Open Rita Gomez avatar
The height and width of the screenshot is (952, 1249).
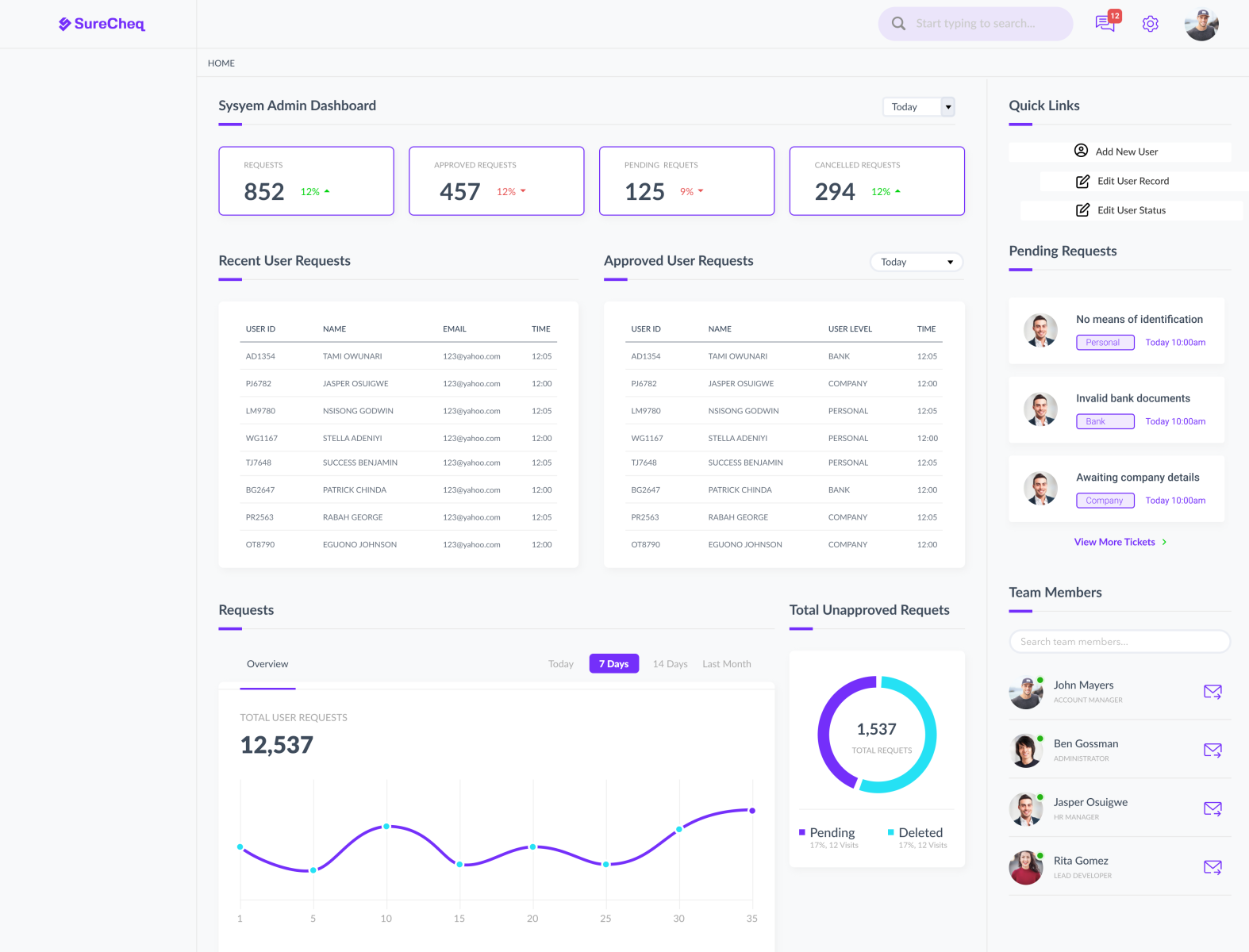[1026, 867]
